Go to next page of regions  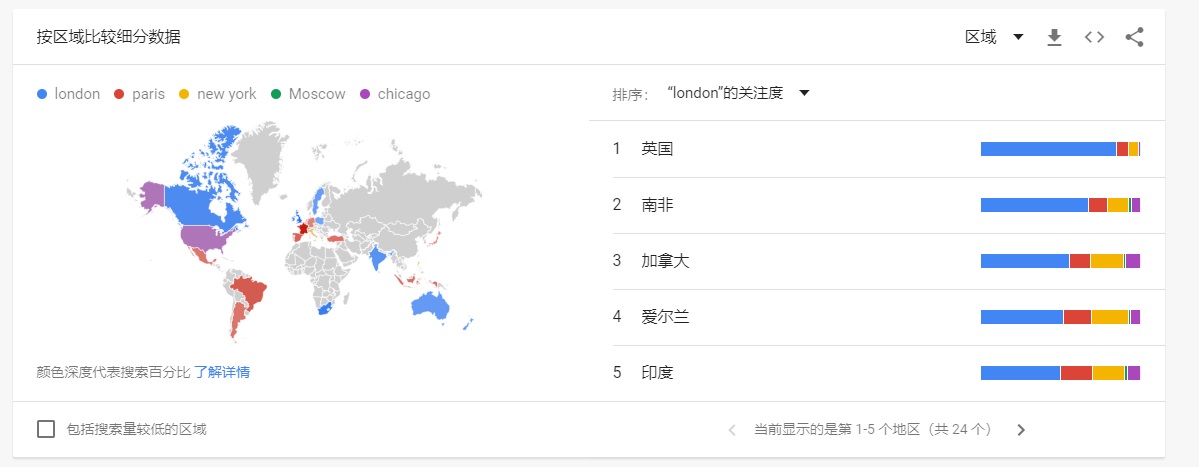(x=1021, y=430)
